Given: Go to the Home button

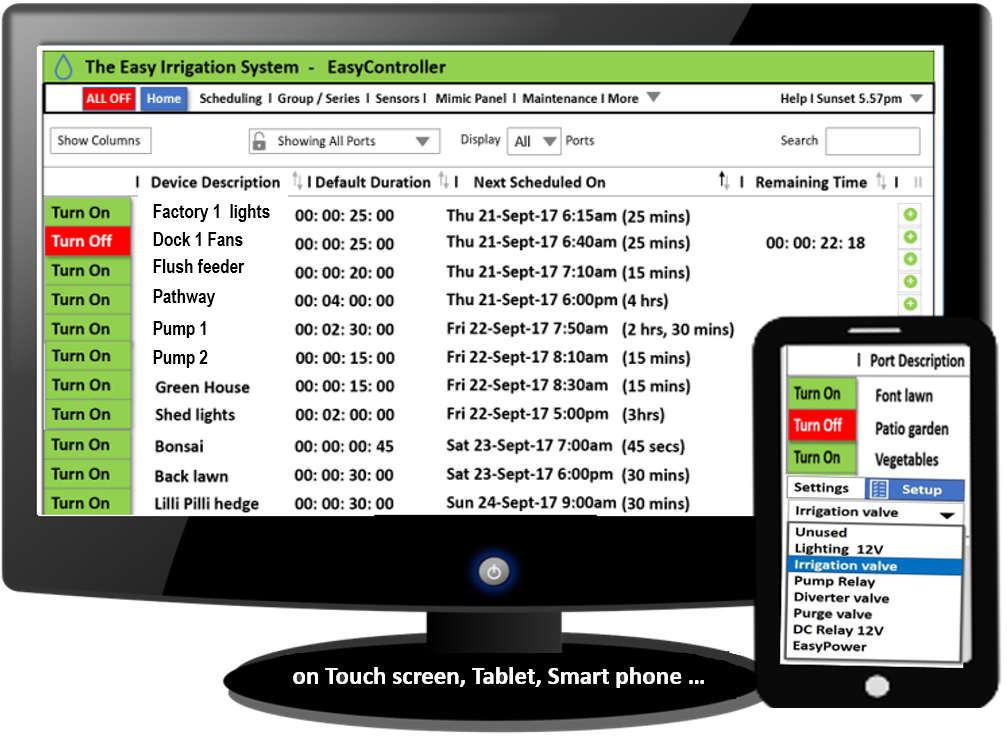Looking at the screenshot, I should pos(164,98).
